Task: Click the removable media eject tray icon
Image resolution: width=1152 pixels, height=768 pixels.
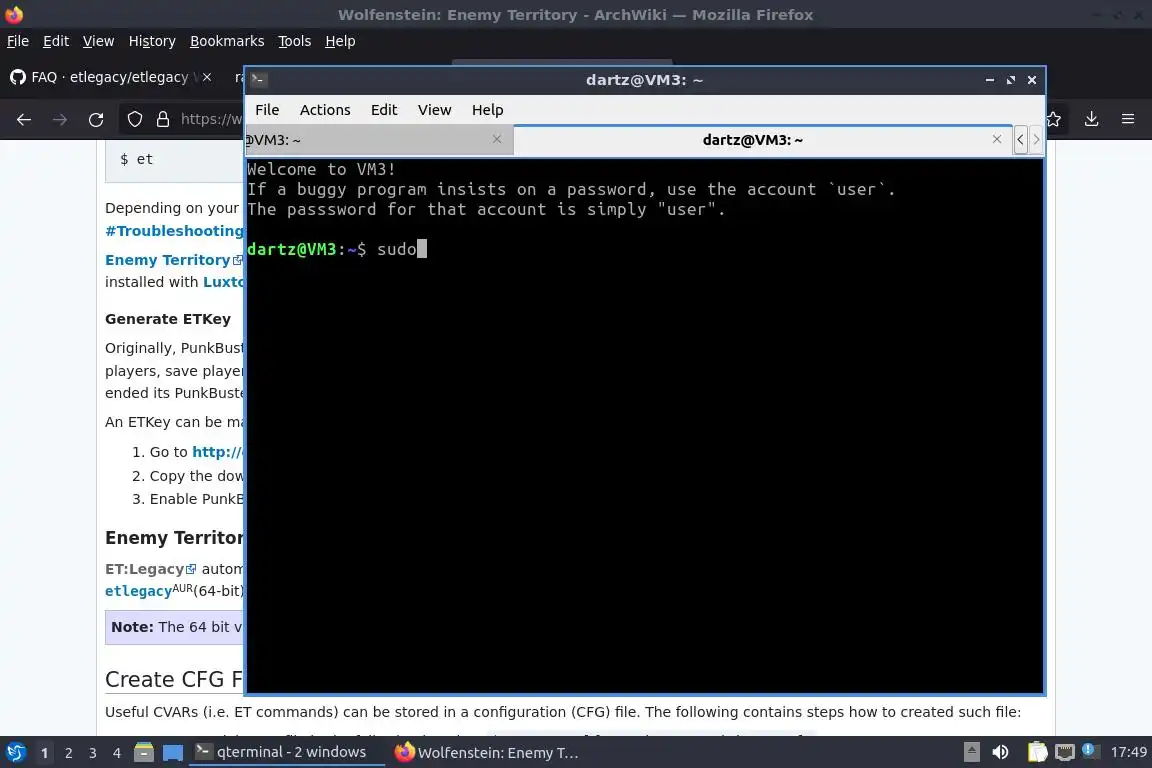Action: click(971, 752)
